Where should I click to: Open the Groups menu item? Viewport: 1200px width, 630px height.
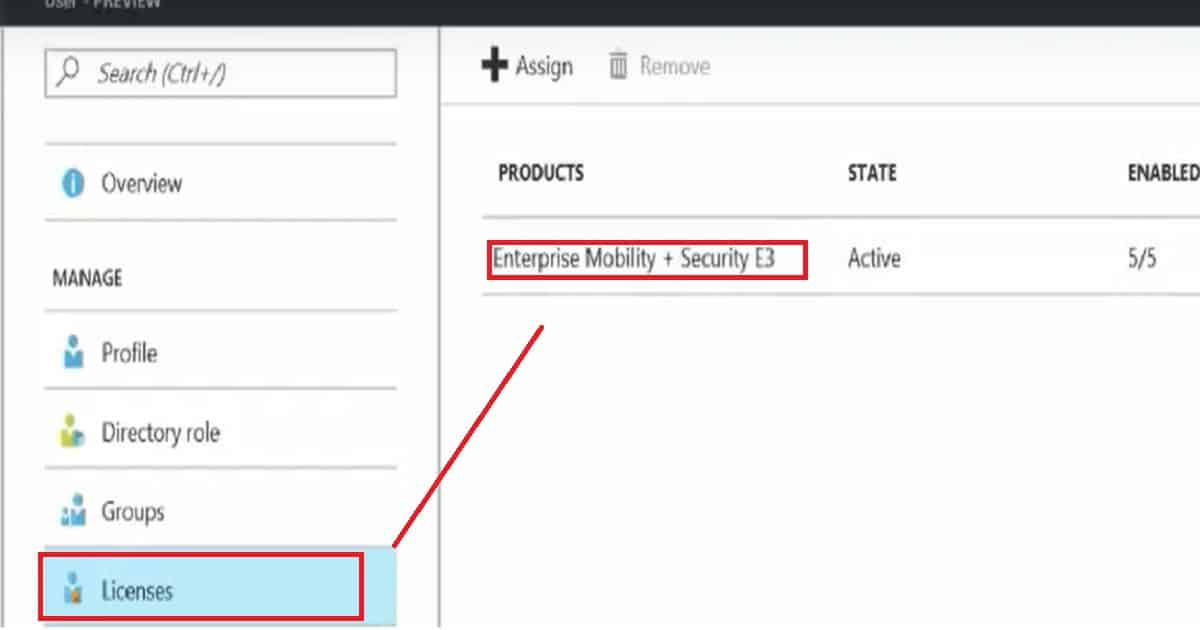tap(220, 512)
